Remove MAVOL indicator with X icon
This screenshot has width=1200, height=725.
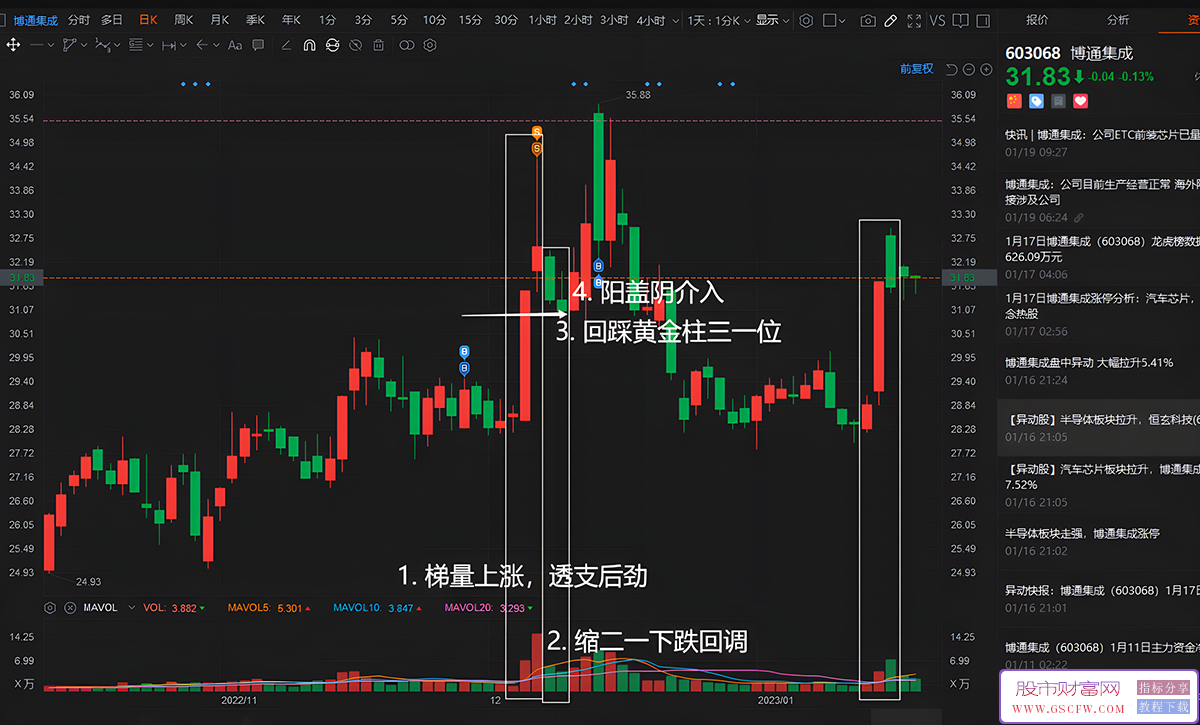(x=70, y=607)
